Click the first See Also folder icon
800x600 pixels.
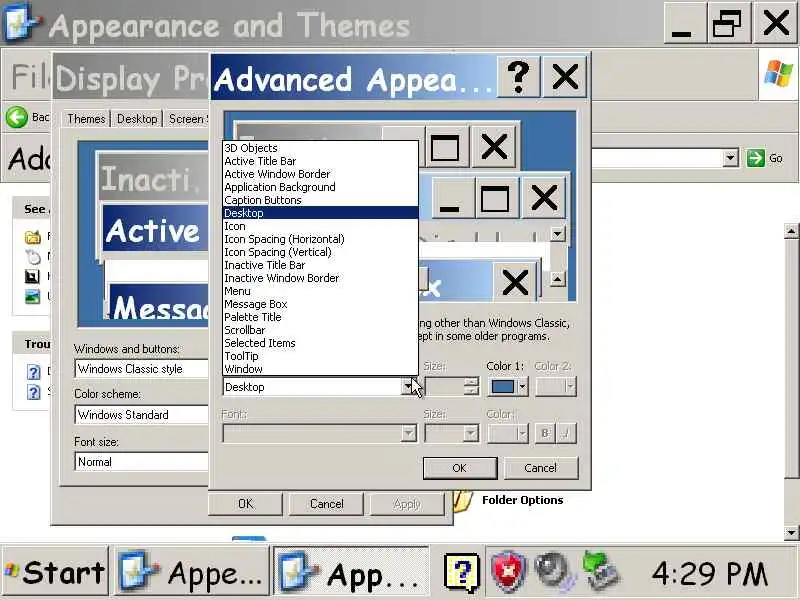point(32,237)
